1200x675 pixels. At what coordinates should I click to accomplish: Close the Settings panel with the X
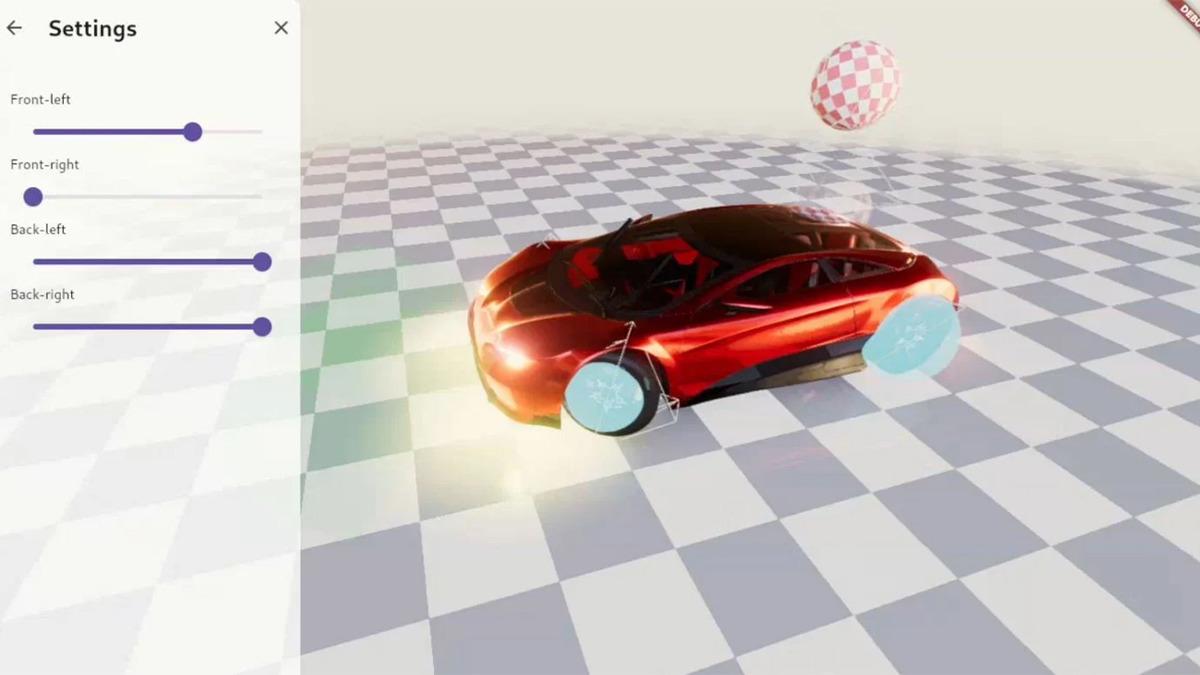click(x=281, y=28)
